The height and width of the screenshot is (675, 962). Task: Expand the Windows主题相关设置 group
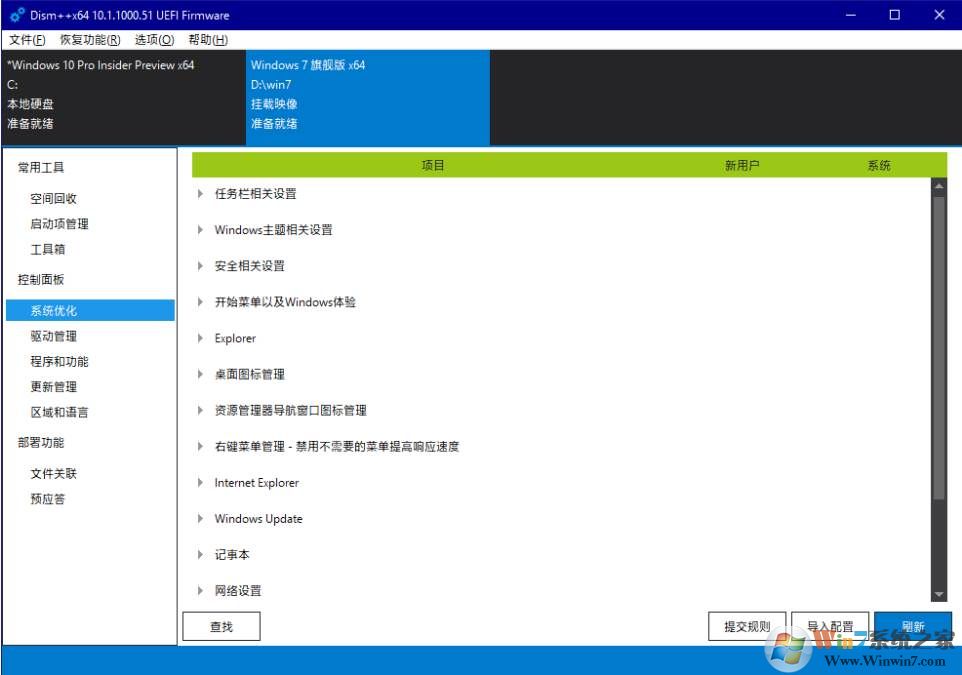(200, 230)
